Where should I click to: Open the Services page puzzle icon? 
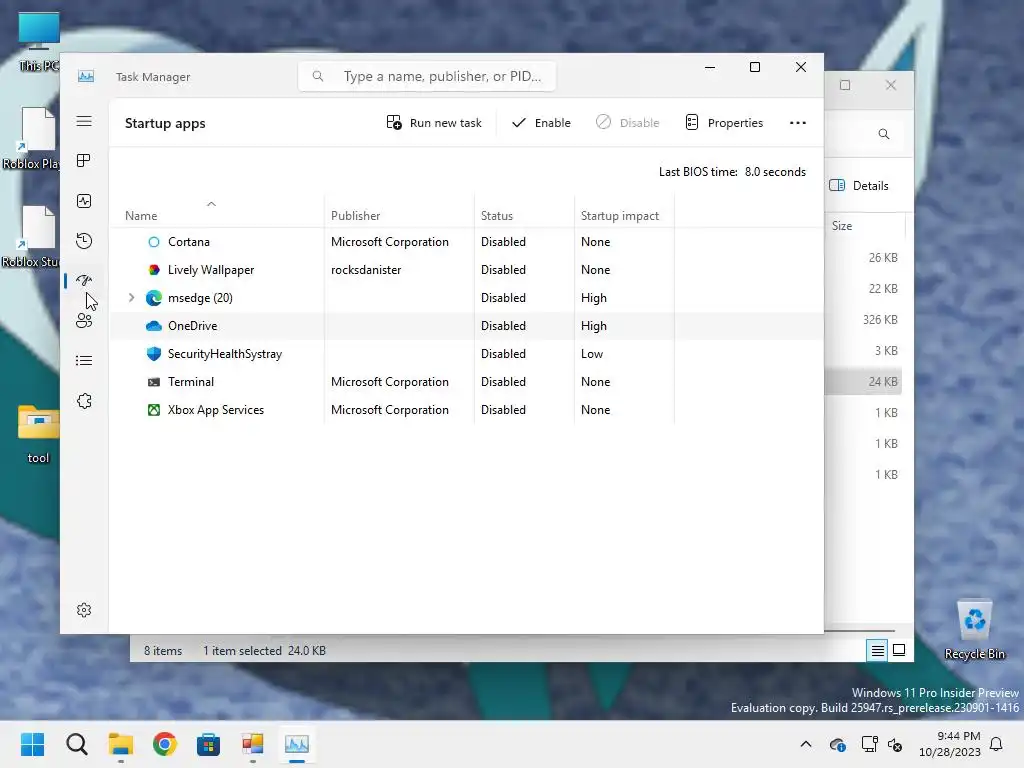tap(84, 401)
